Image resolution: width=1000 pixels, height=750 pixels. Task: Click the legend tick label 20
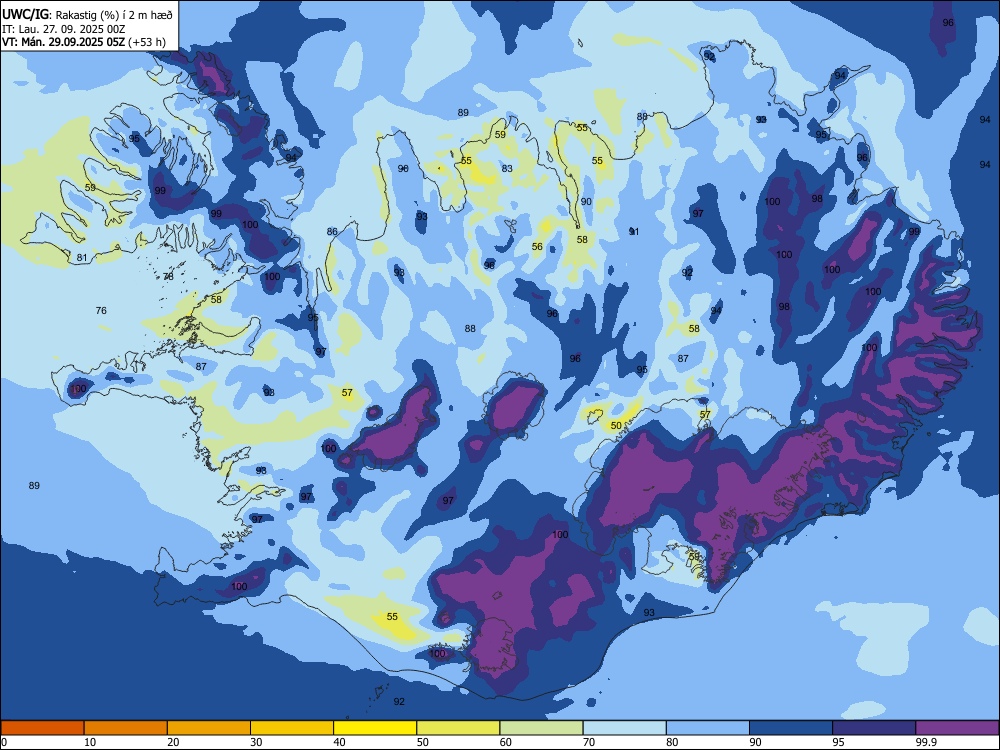click(173, 742)
